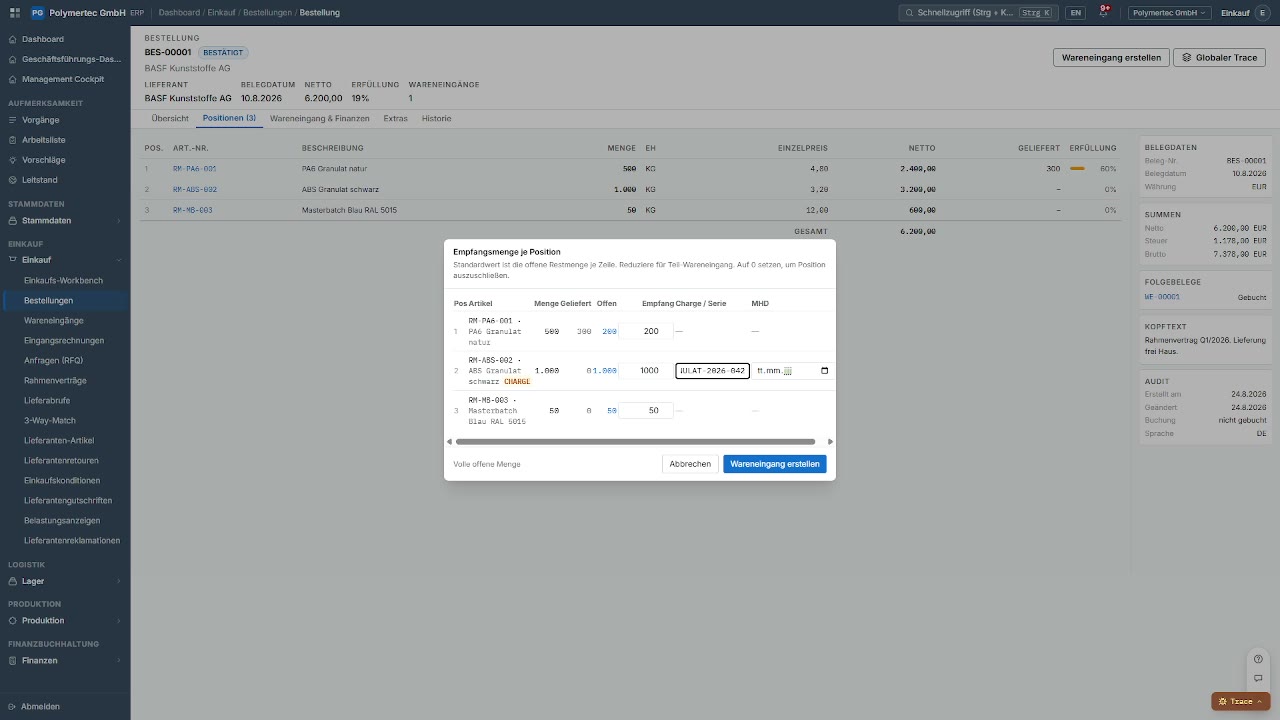Click the Produktion section icon
Screen dimensions: 1280x720
(x=12, y=621)
